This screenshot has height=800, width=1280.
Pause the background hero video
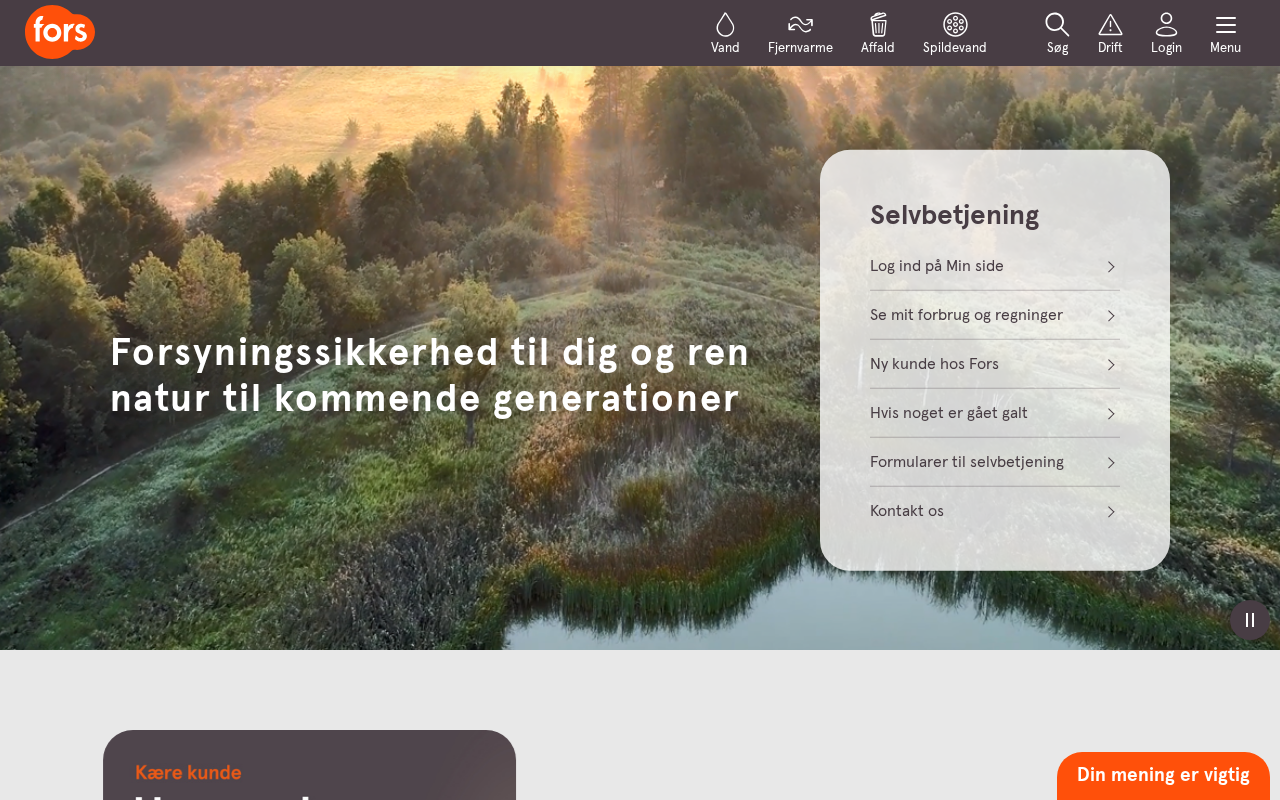pos(1250,620)
